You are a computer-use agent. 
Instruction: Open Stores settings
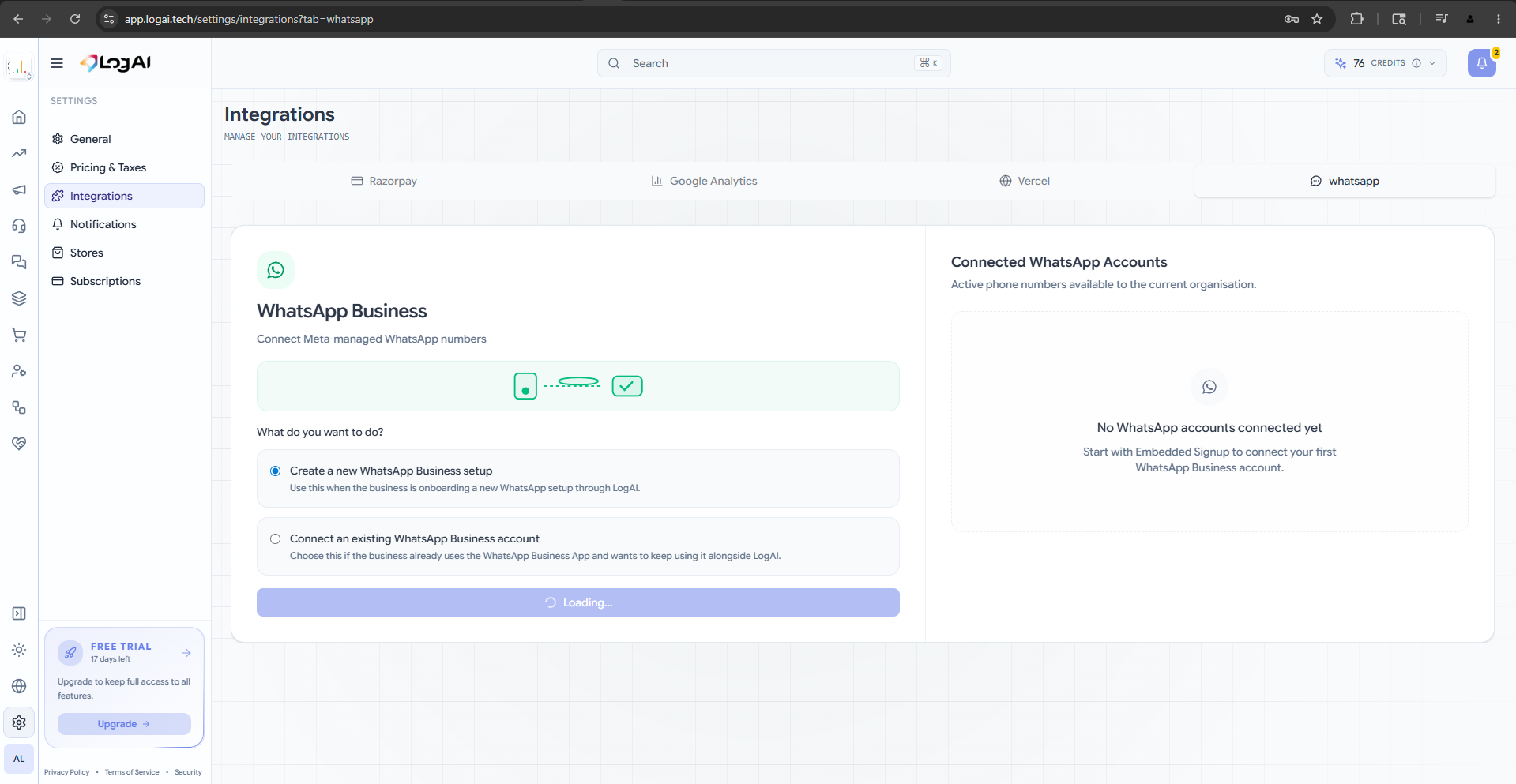click(x=124, y=253)
